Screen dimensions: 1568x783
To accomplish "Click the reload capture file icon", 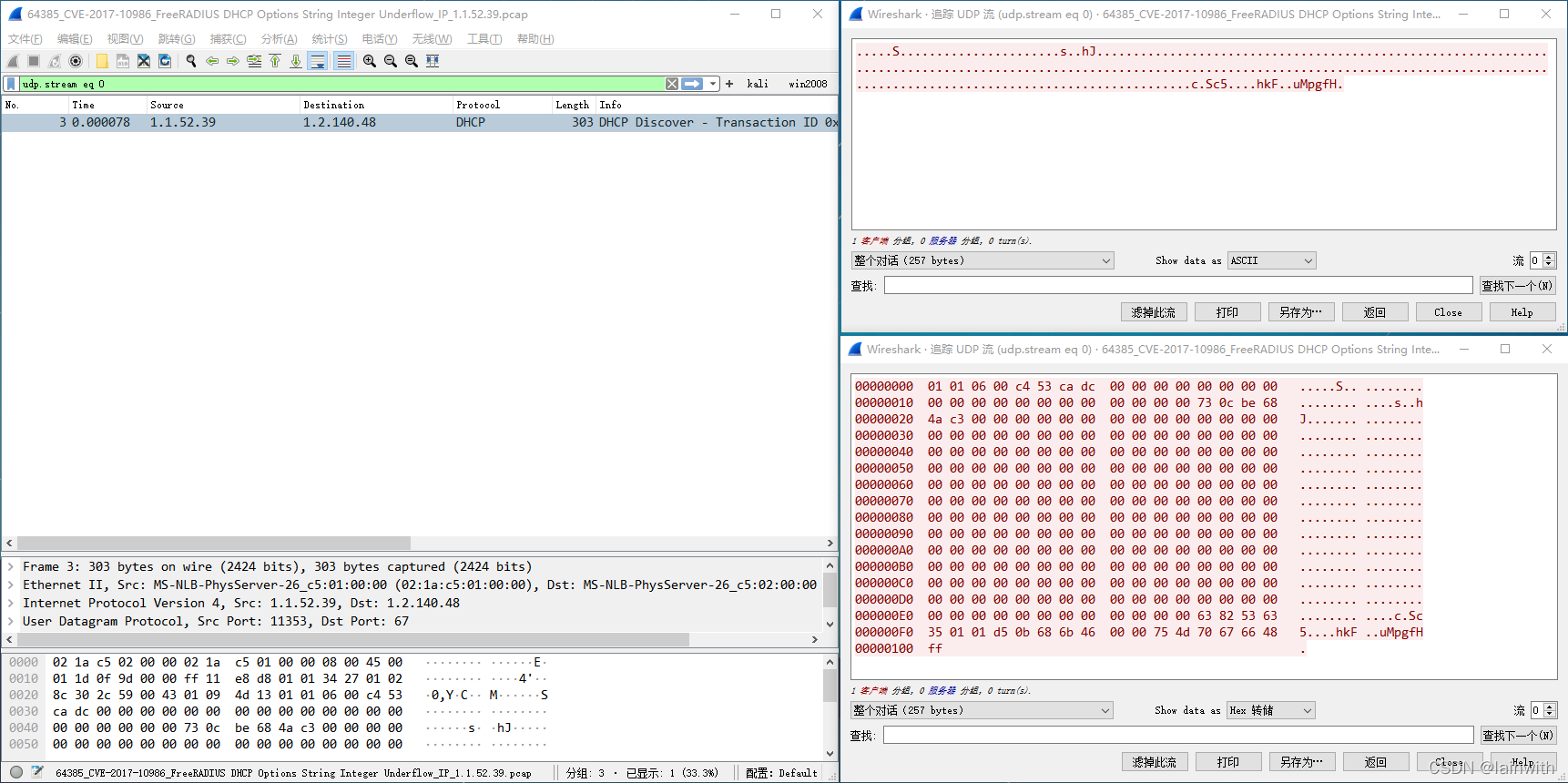I will [165, 61].
